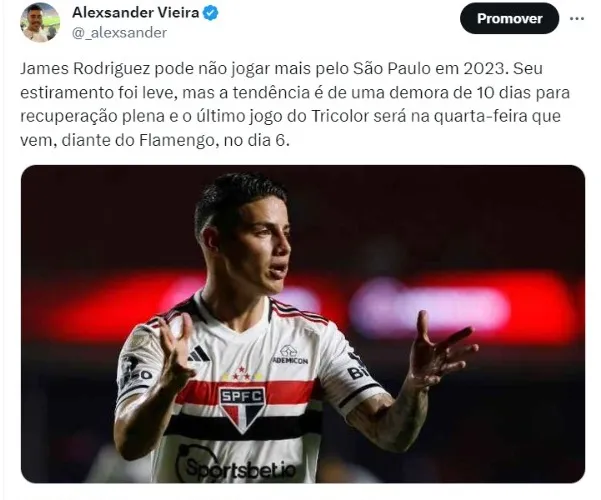Click the word "Tricolor" in the tweet

340,116
